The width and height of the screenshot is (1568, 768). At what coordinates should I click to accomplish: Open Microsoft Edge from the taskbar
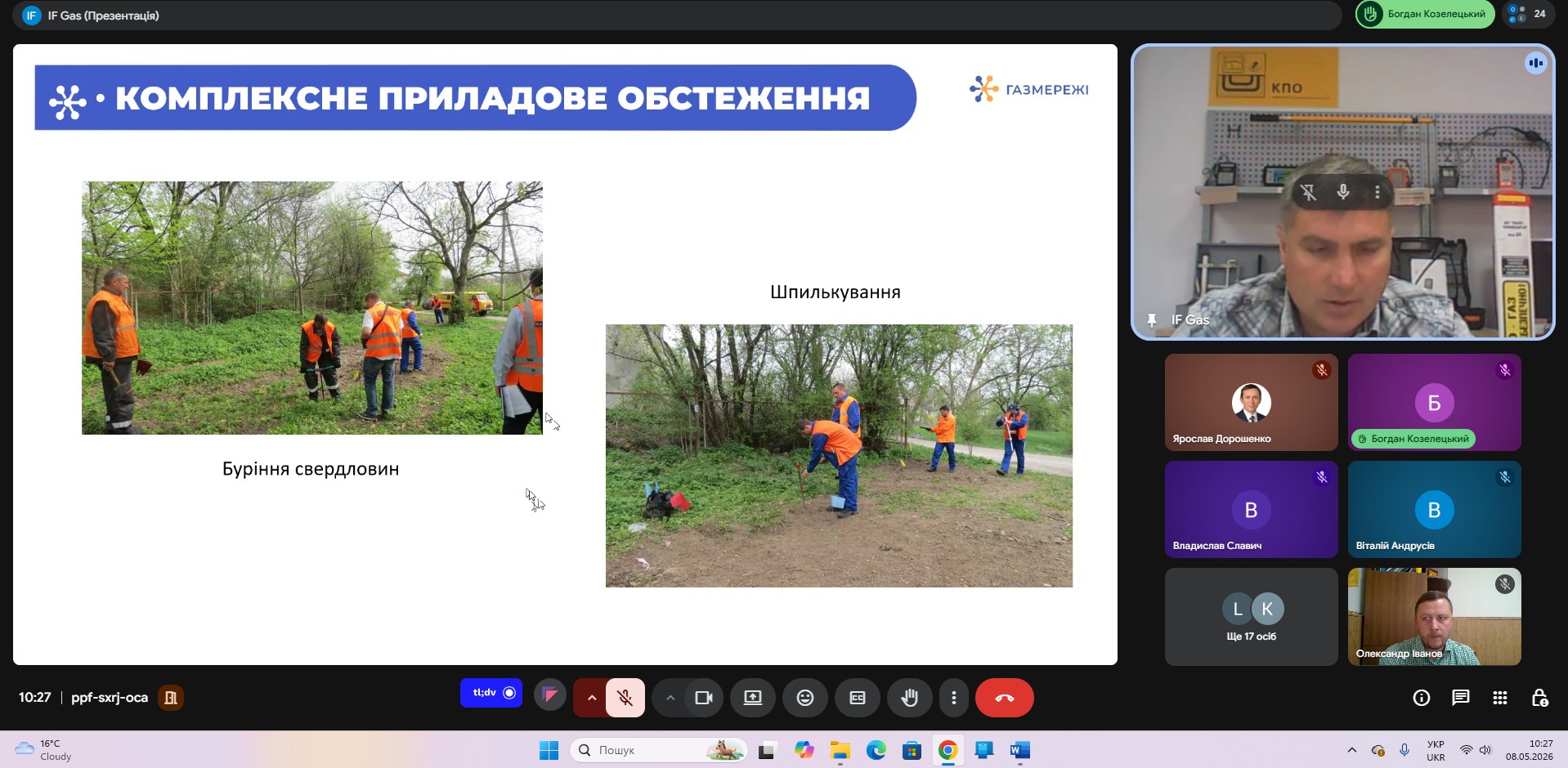point(876,750)
